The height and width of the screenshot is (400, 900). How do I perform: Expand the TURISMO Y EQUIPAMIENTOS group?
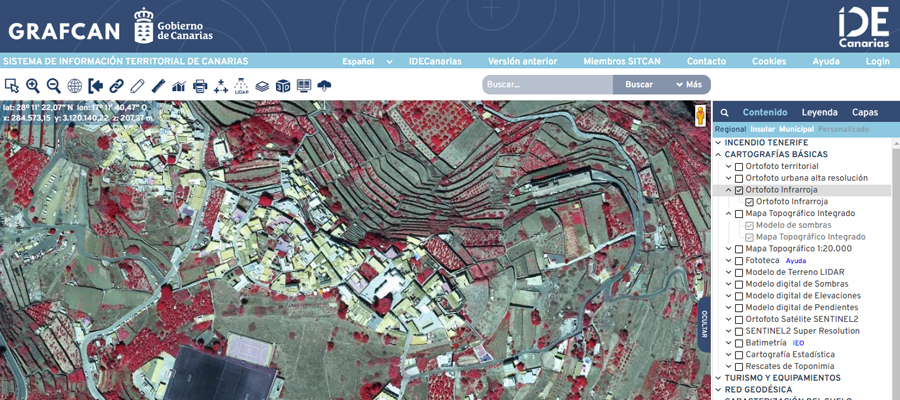click(x=718, y=378)
